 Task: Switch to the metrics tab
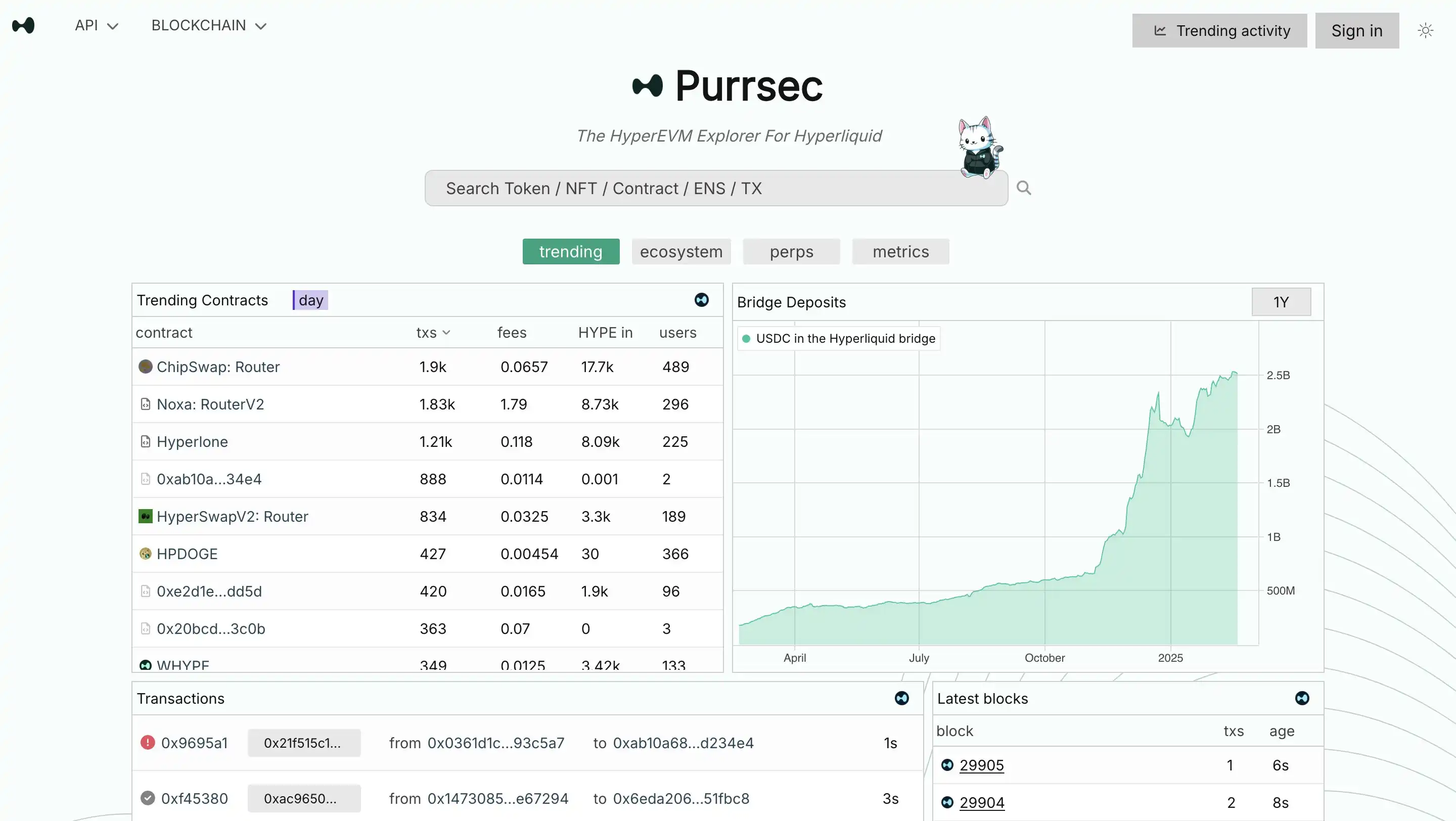(900, 251)
